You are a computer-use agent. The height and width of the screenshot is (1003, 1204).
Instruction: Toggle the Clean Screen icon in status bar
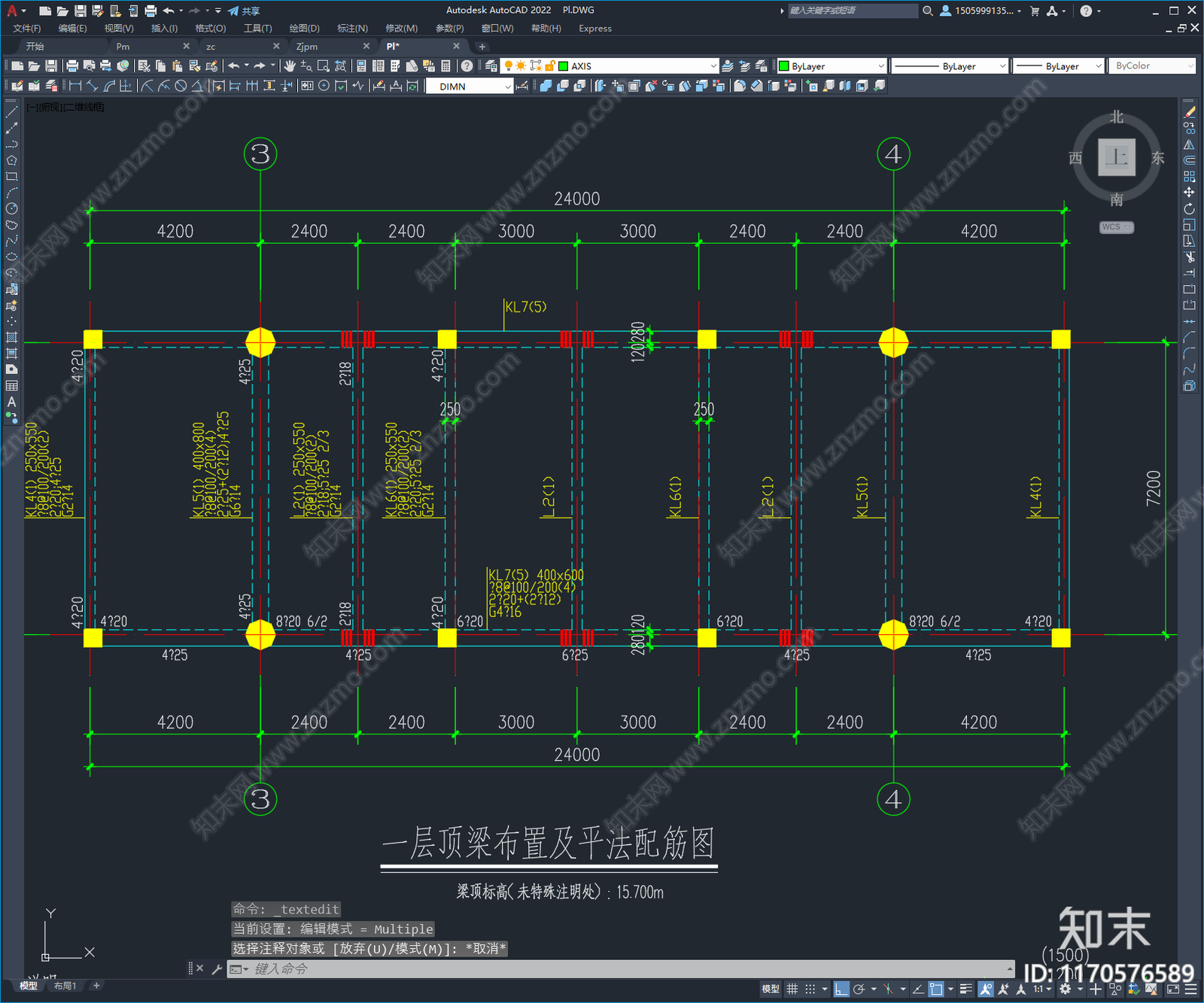1175,989
